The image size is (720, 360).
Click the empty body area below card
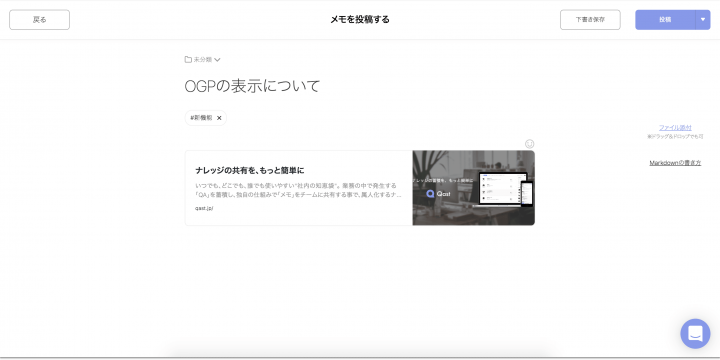pyautogui.click(x=360, y=285)
